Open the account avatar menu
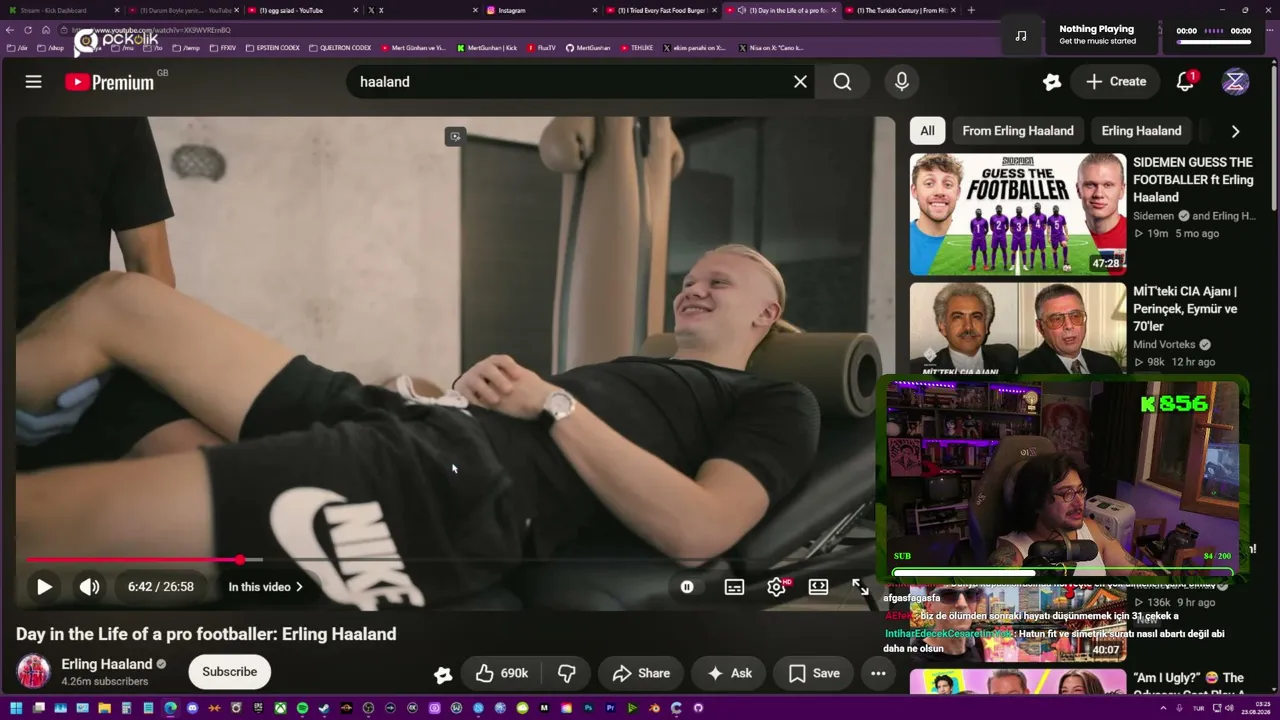 1235,82
